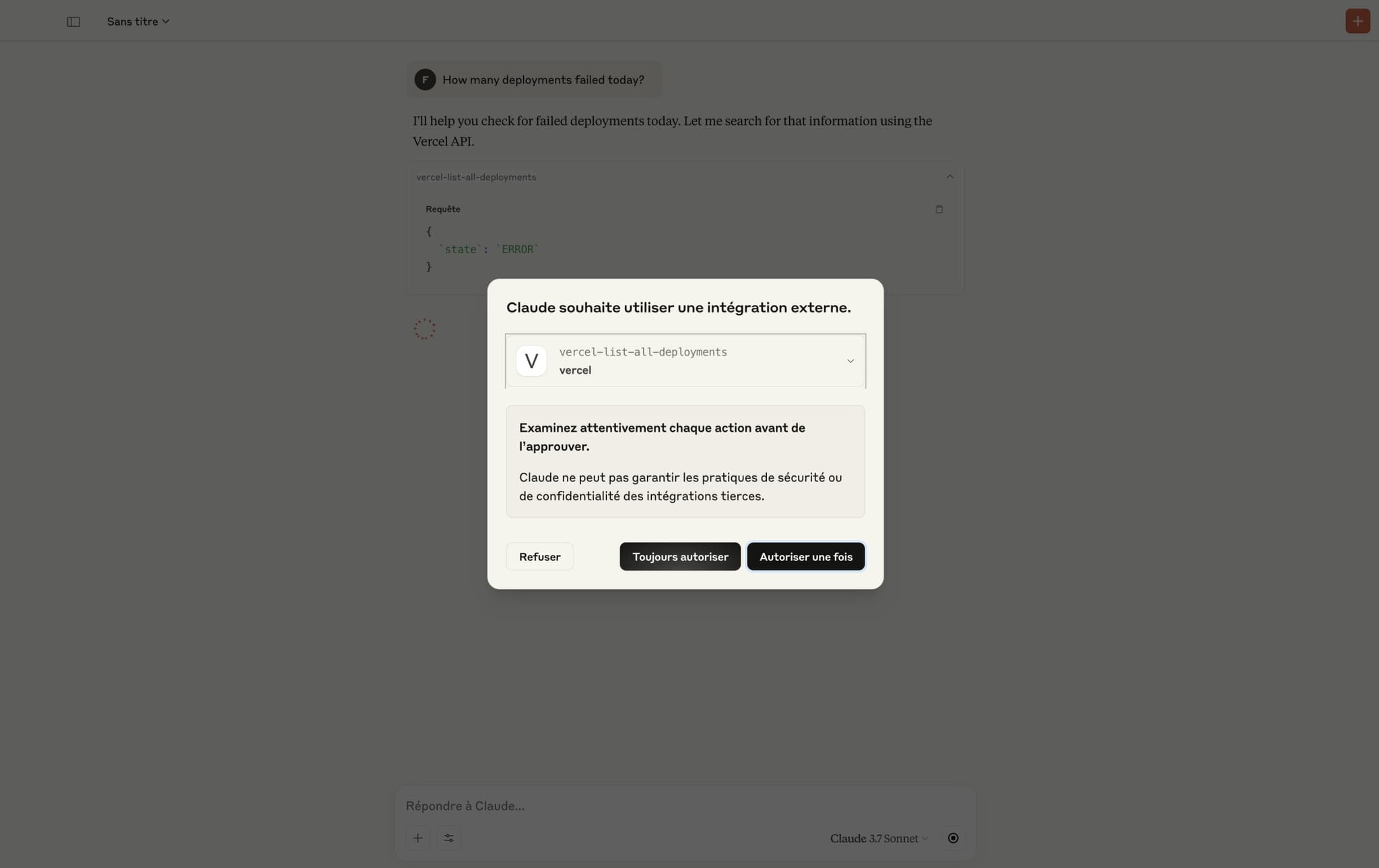Open the tools settings sliders icon

pyautogui.click(x=449, y=838)
